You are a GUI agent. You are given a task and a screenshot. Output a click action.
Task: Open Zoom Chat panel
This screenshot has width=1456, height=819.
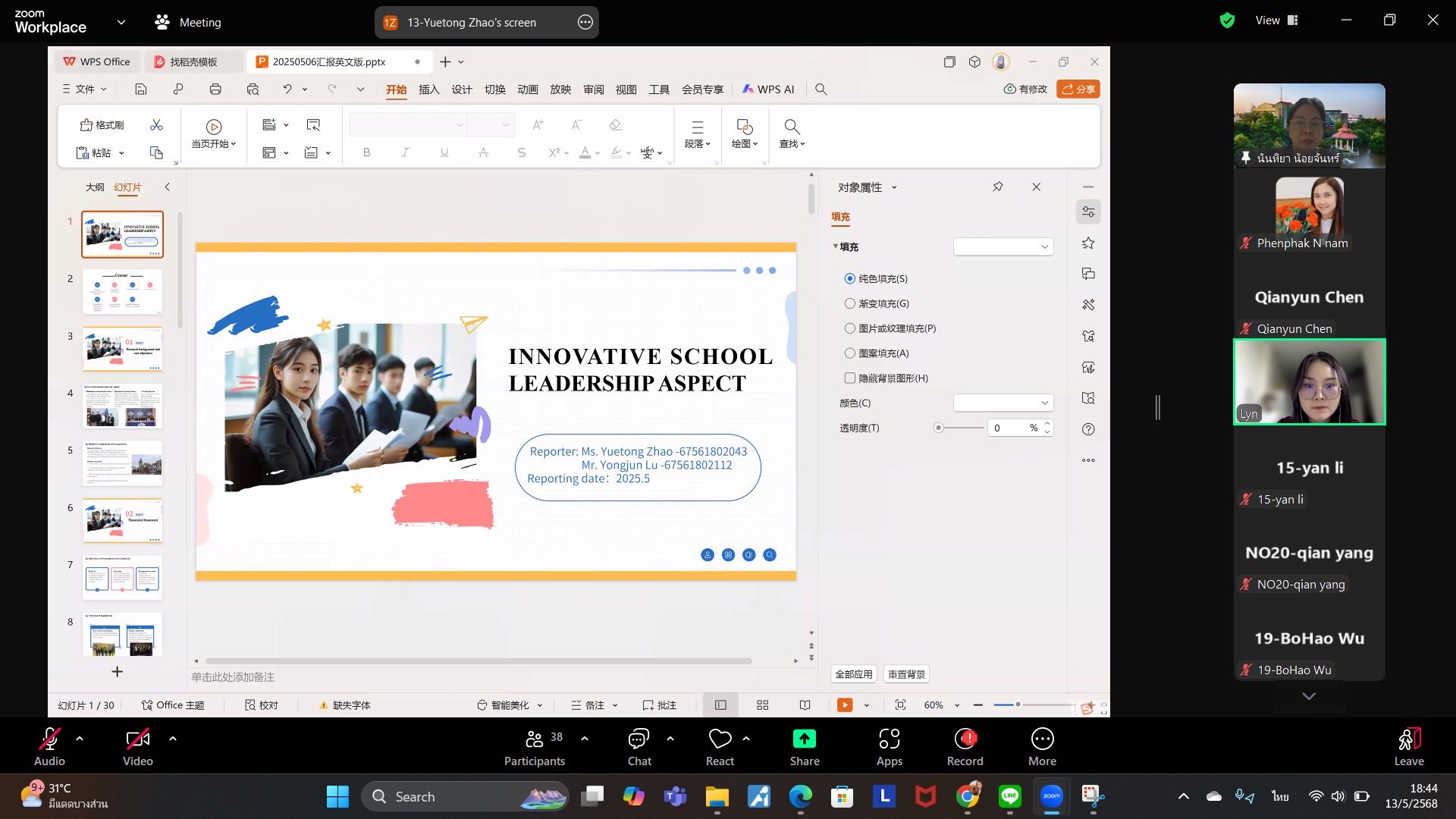[x=639, y=747]
